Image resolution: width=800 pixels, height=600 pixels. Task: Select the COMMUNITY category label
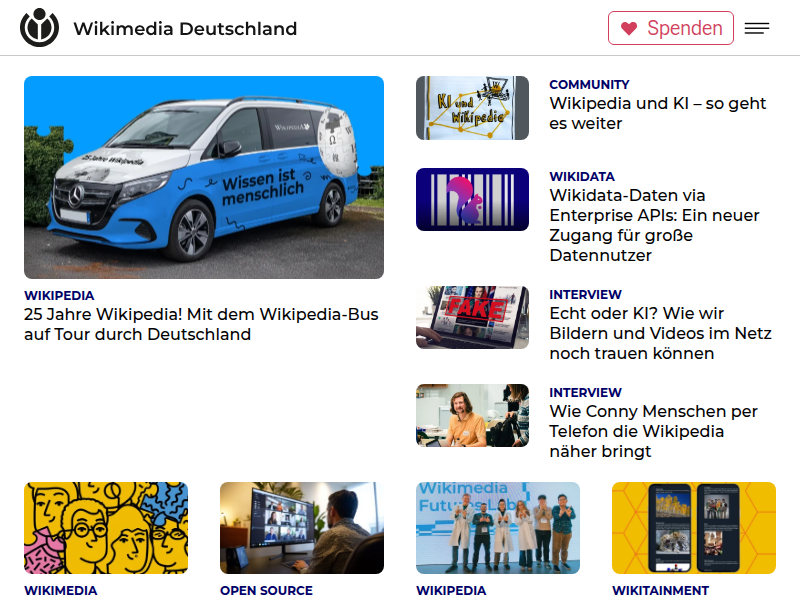tap(589, 84)
